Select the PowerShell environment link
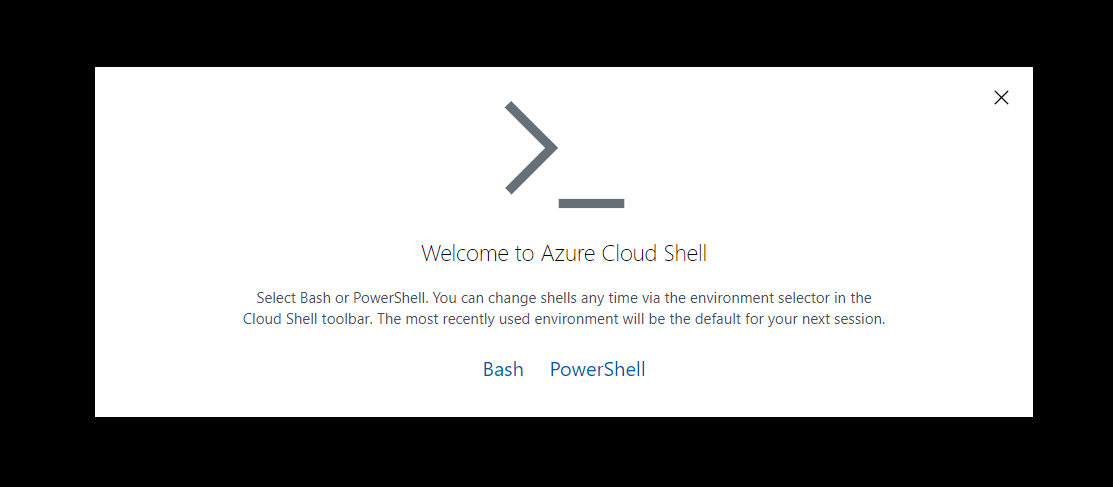The width and height of the screenshot is (1113, 487). point(597,369)
